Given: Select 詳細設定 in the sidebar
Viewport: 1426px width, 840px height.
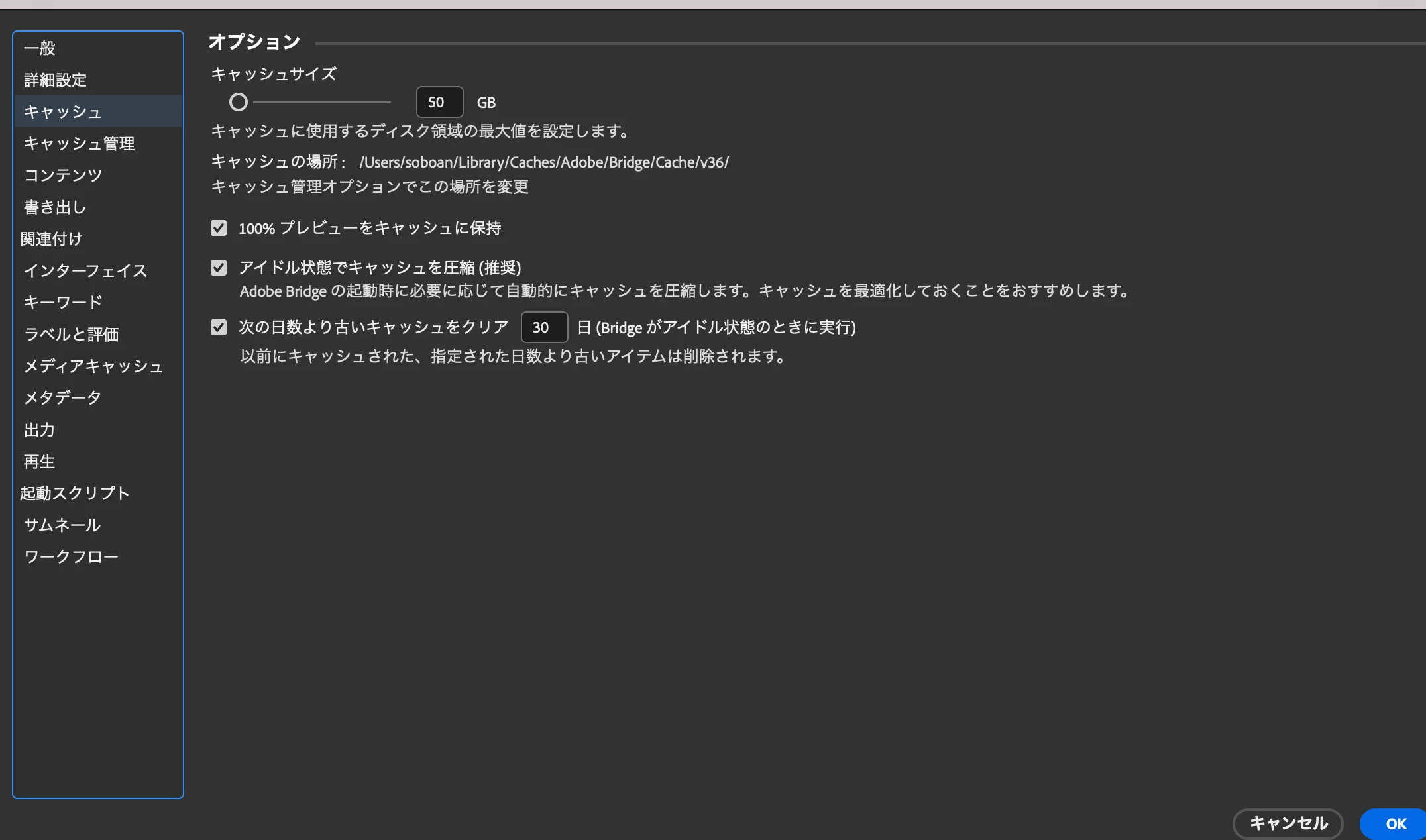Looking at the screenshot, I should pos(56,80).
